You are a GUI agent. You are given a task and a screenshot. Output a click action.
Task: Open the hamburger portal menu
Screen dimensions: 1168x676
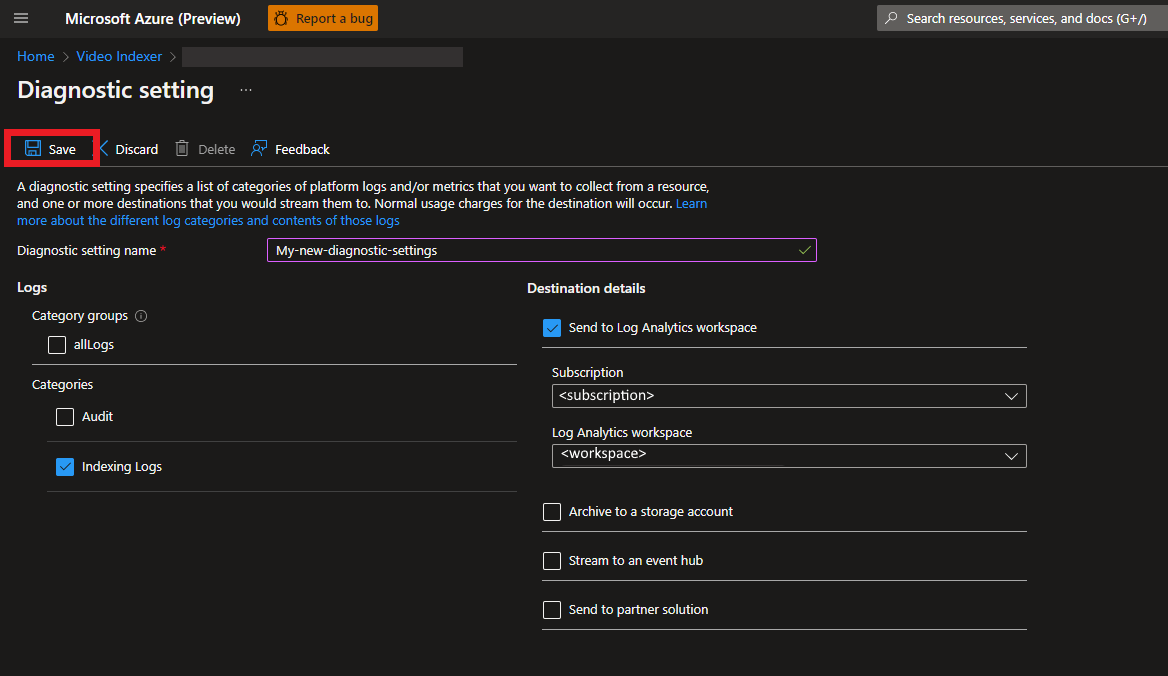point(21,18)
